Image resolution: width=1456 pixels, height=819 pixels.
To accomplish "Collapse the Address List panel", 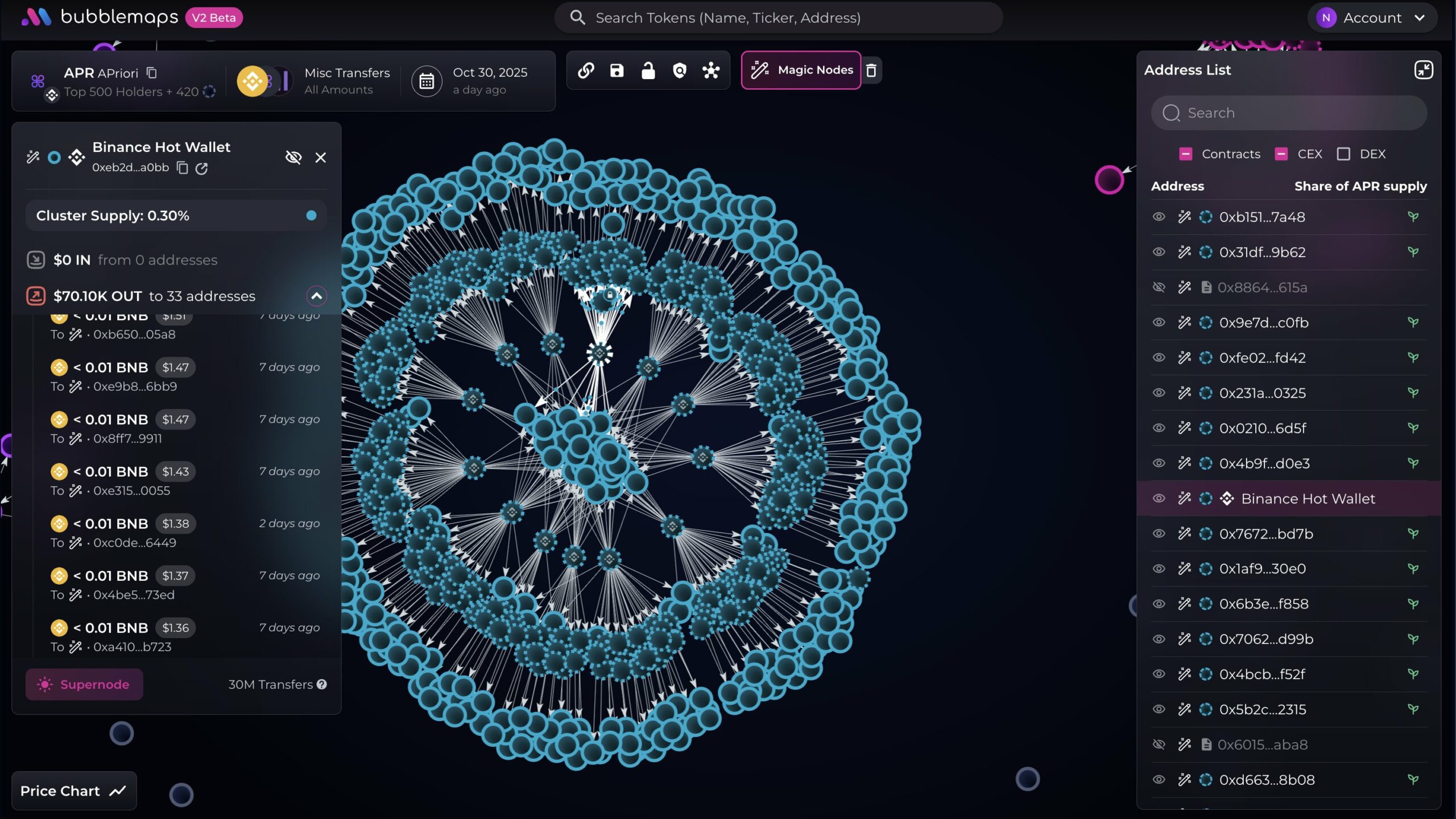I will tap(1423, 70).
